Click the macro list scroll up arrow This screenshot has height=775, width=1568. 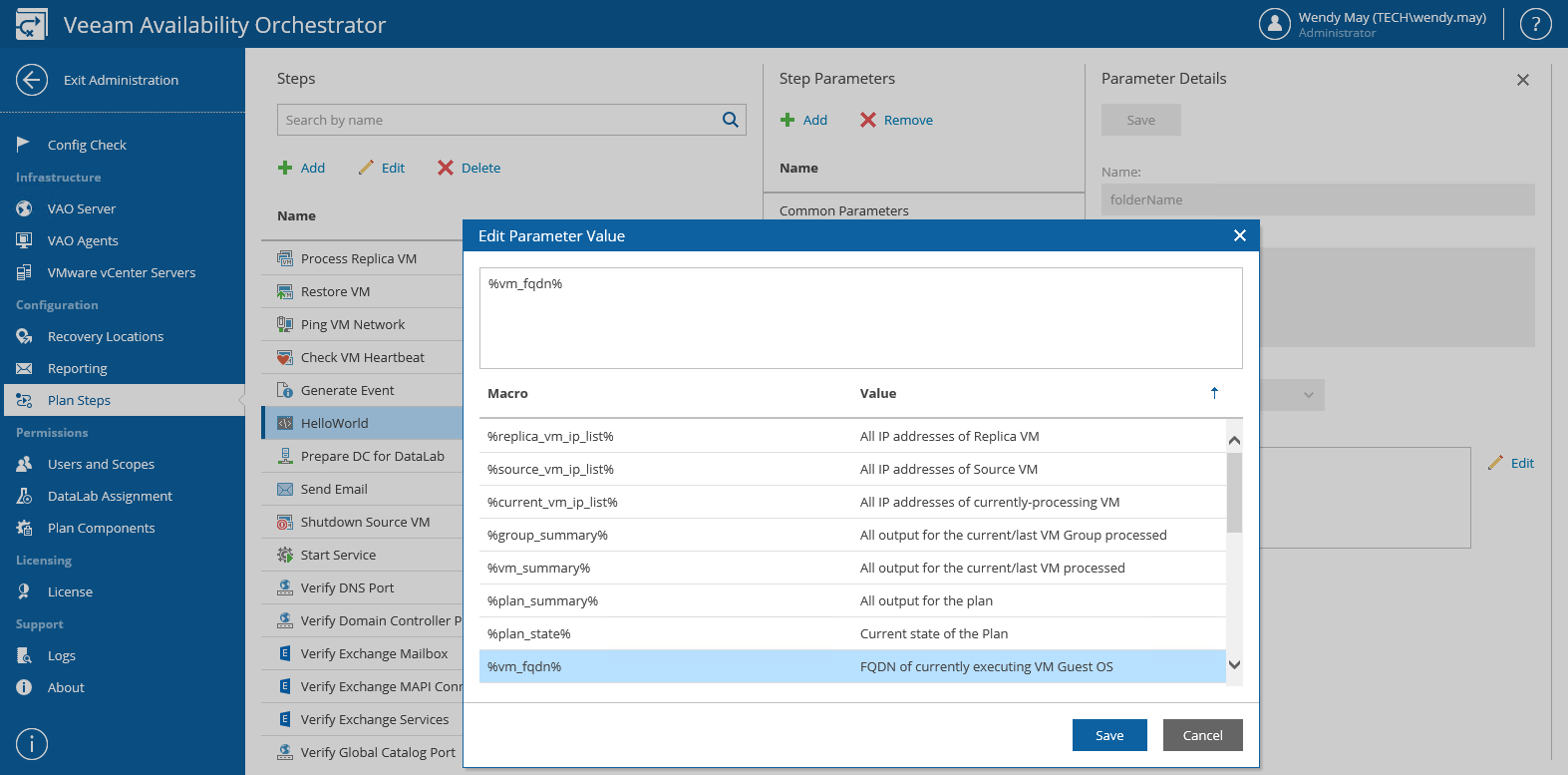(1234, 440)
